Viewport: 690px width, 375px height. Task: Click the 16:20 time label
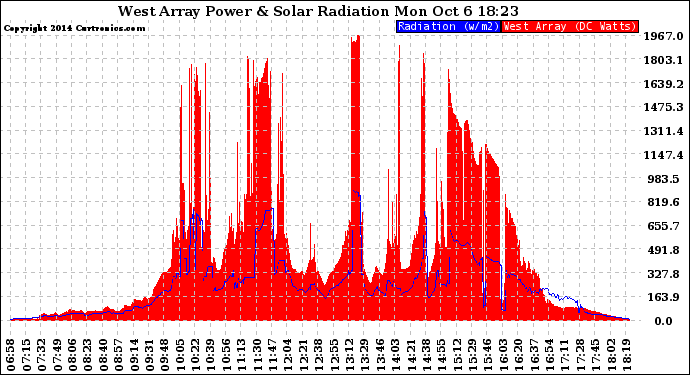518,355
